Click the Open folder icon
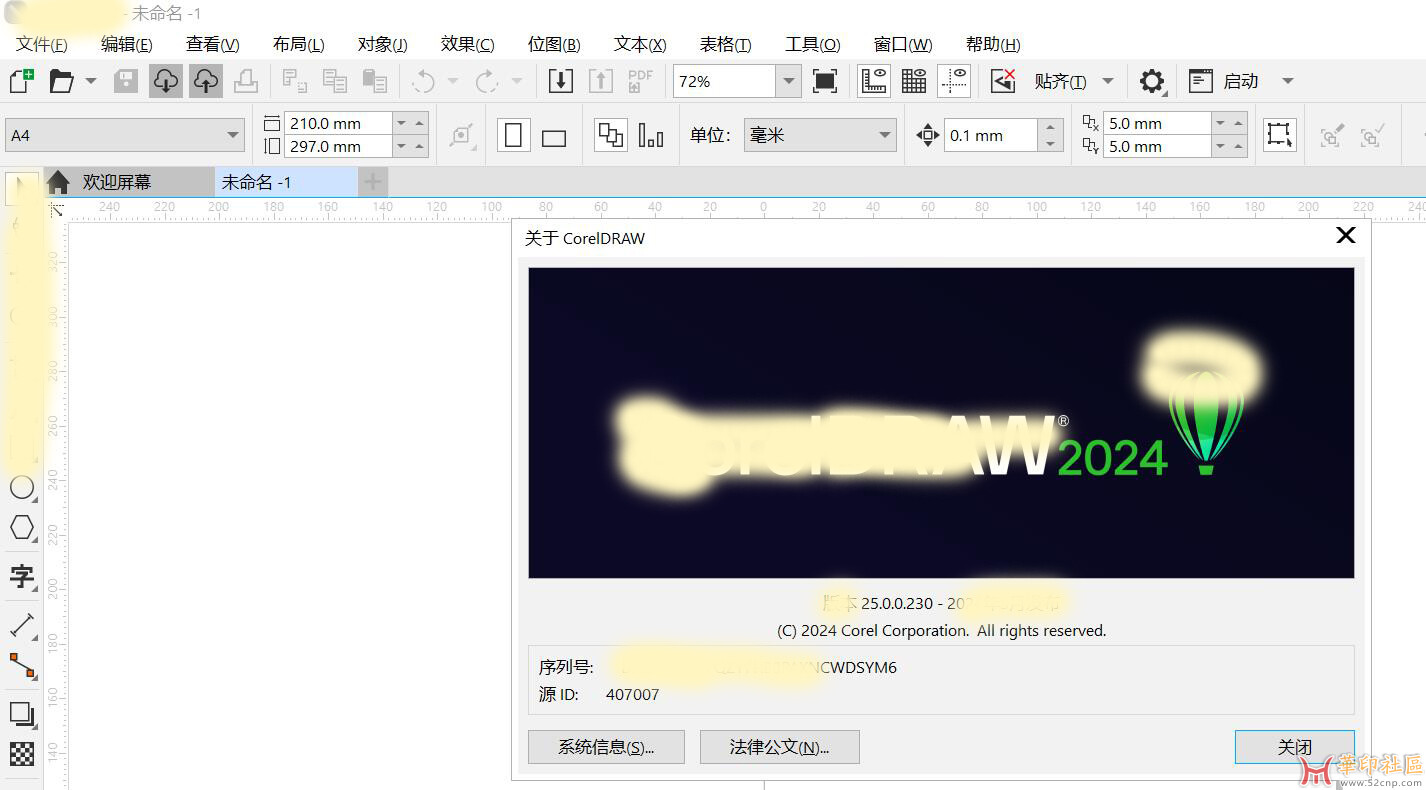The height and width of the screenshot is (790, 1426). pos(62,81)
